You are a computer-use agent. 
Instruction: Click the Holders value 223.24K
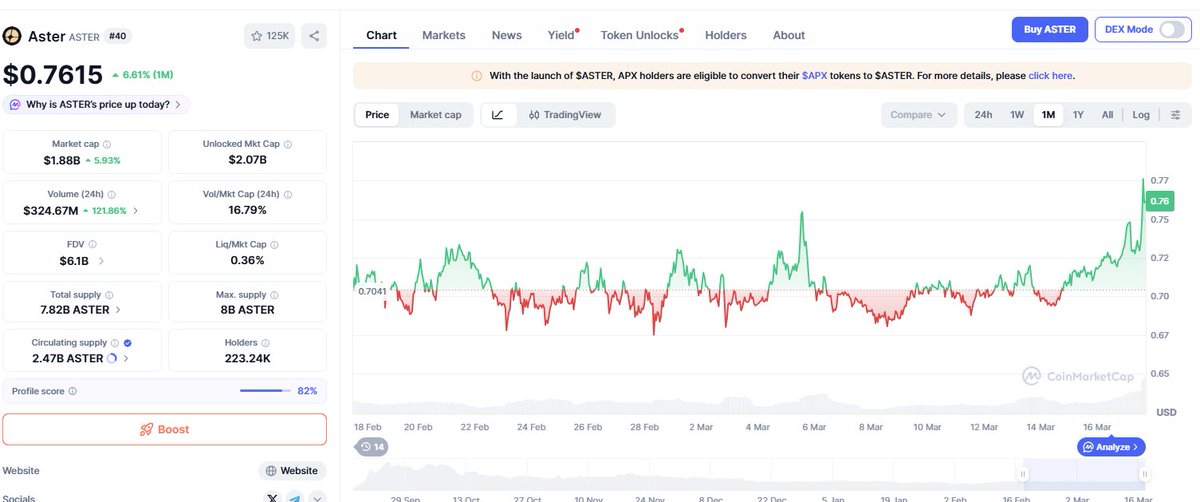(x=249, y=358)
